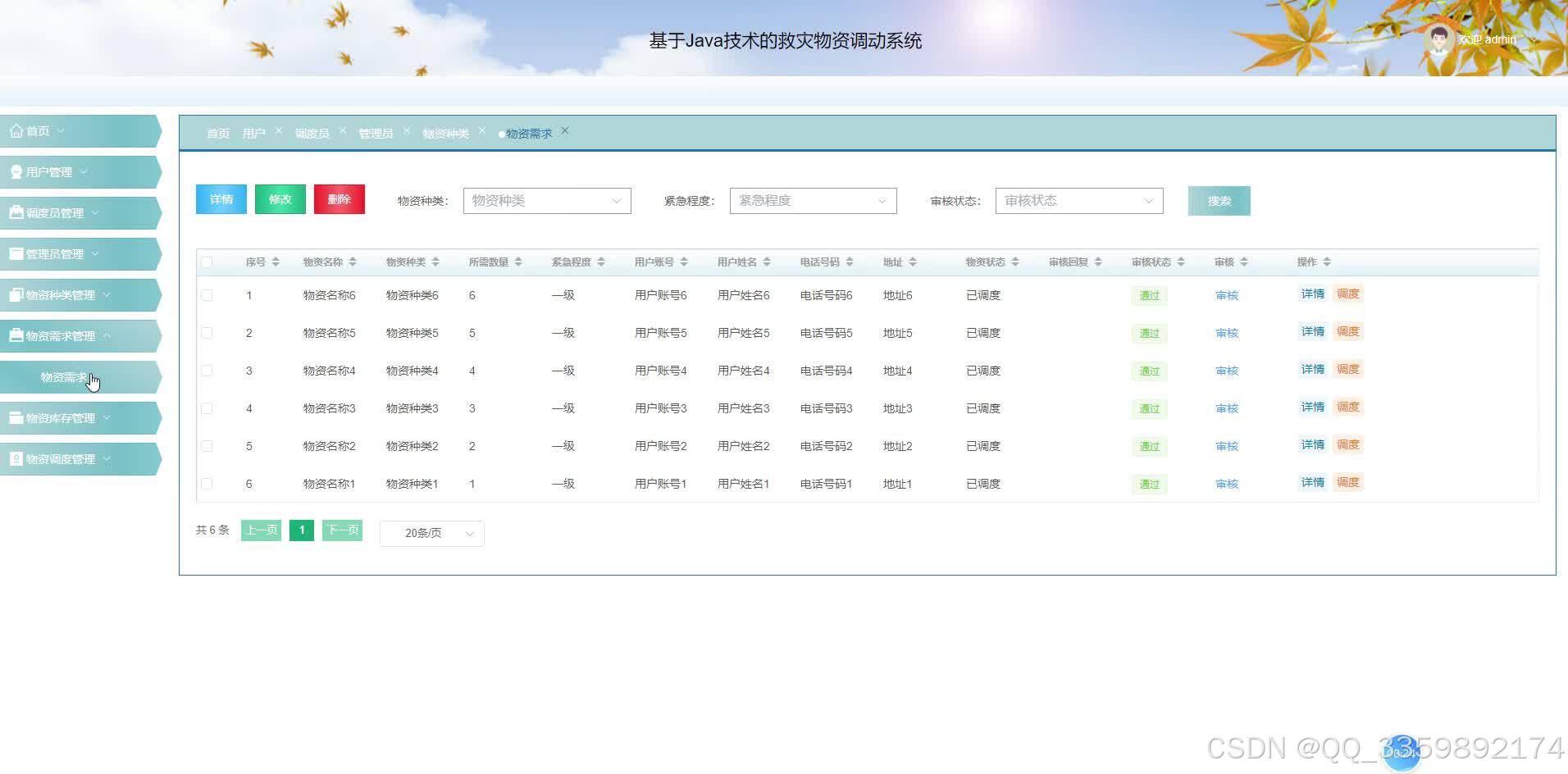Open the admin account dropdown arrow

tap(1533, 39)
